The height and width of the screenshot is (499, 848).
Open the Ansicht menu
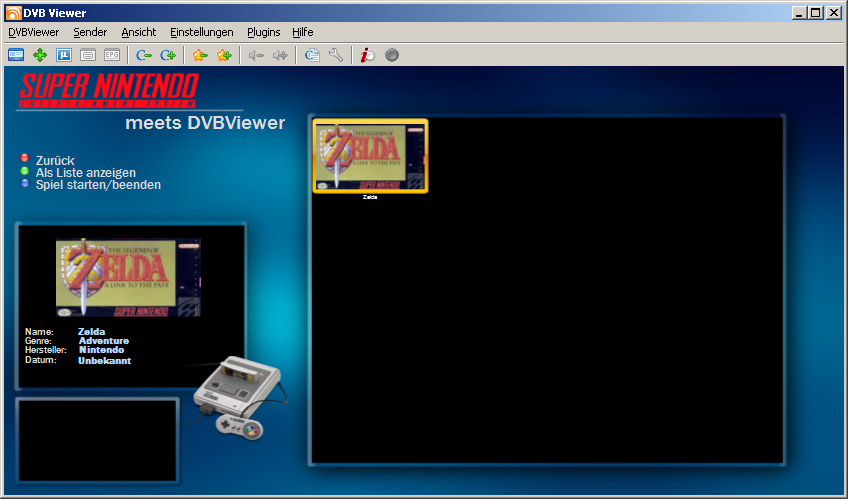(138, 32)
